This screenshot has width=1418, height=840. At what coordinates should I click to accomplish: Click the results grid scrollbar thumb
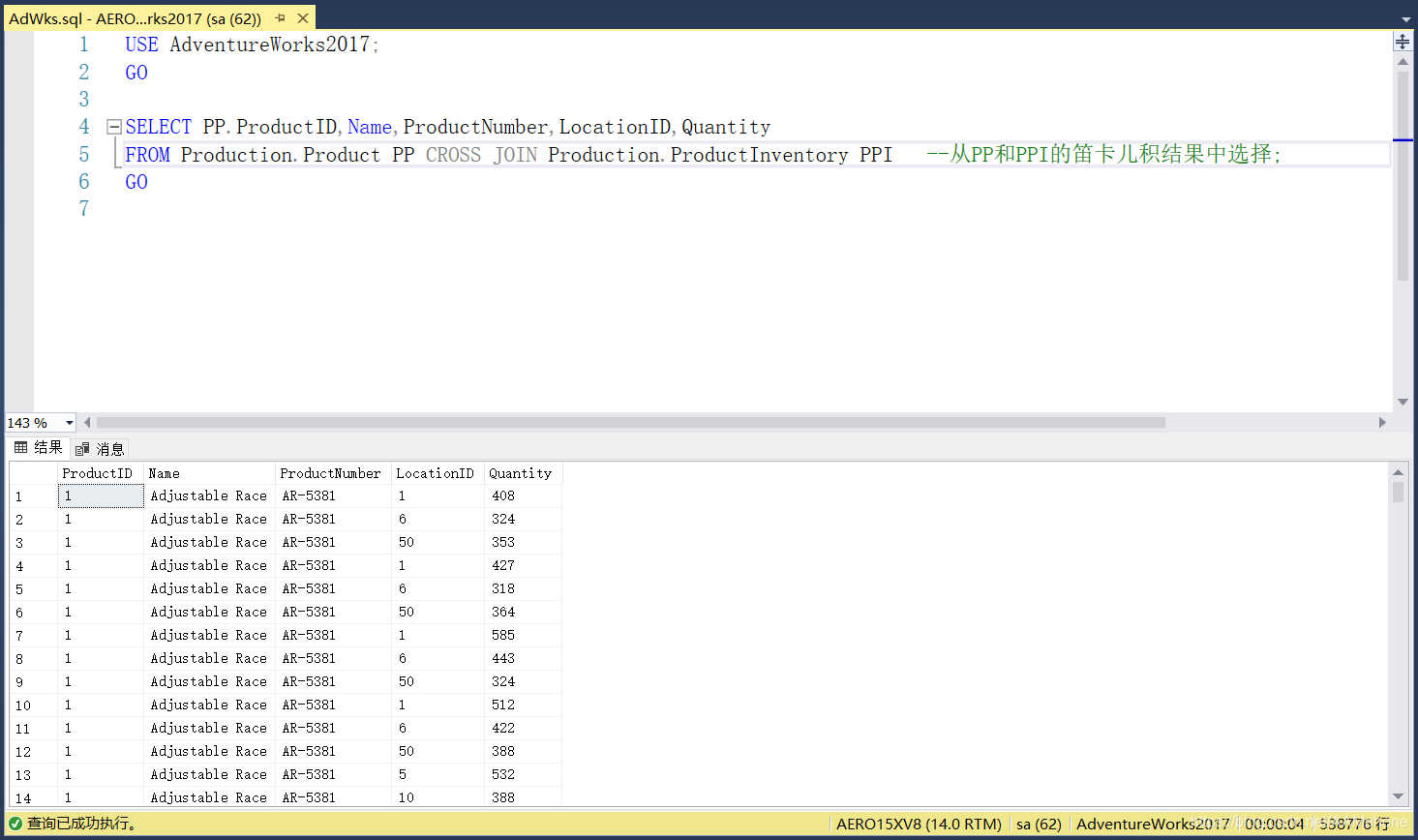1398,493
